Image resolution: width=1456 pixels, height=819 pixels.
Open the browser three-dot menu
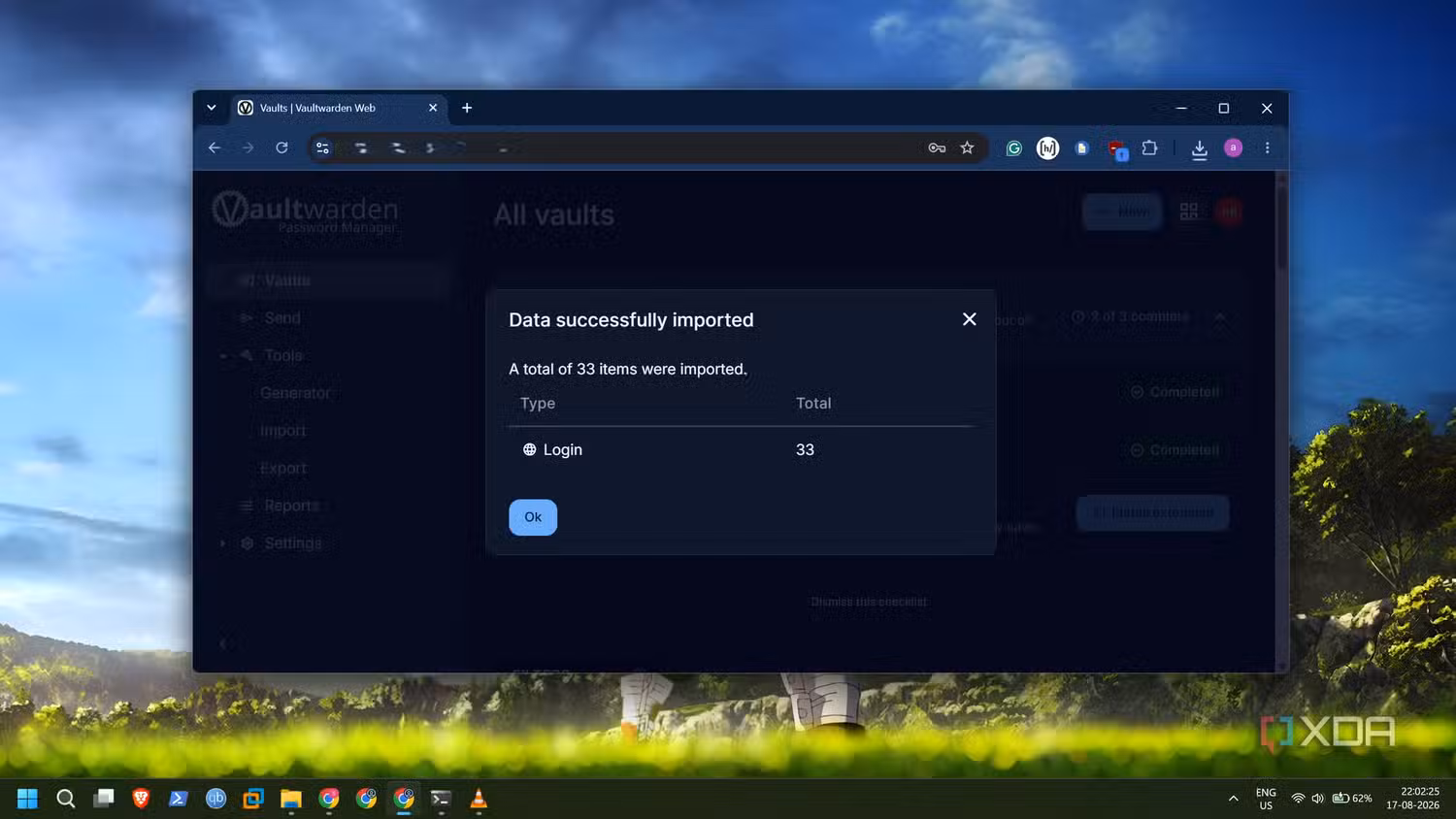pos(1267,147)
